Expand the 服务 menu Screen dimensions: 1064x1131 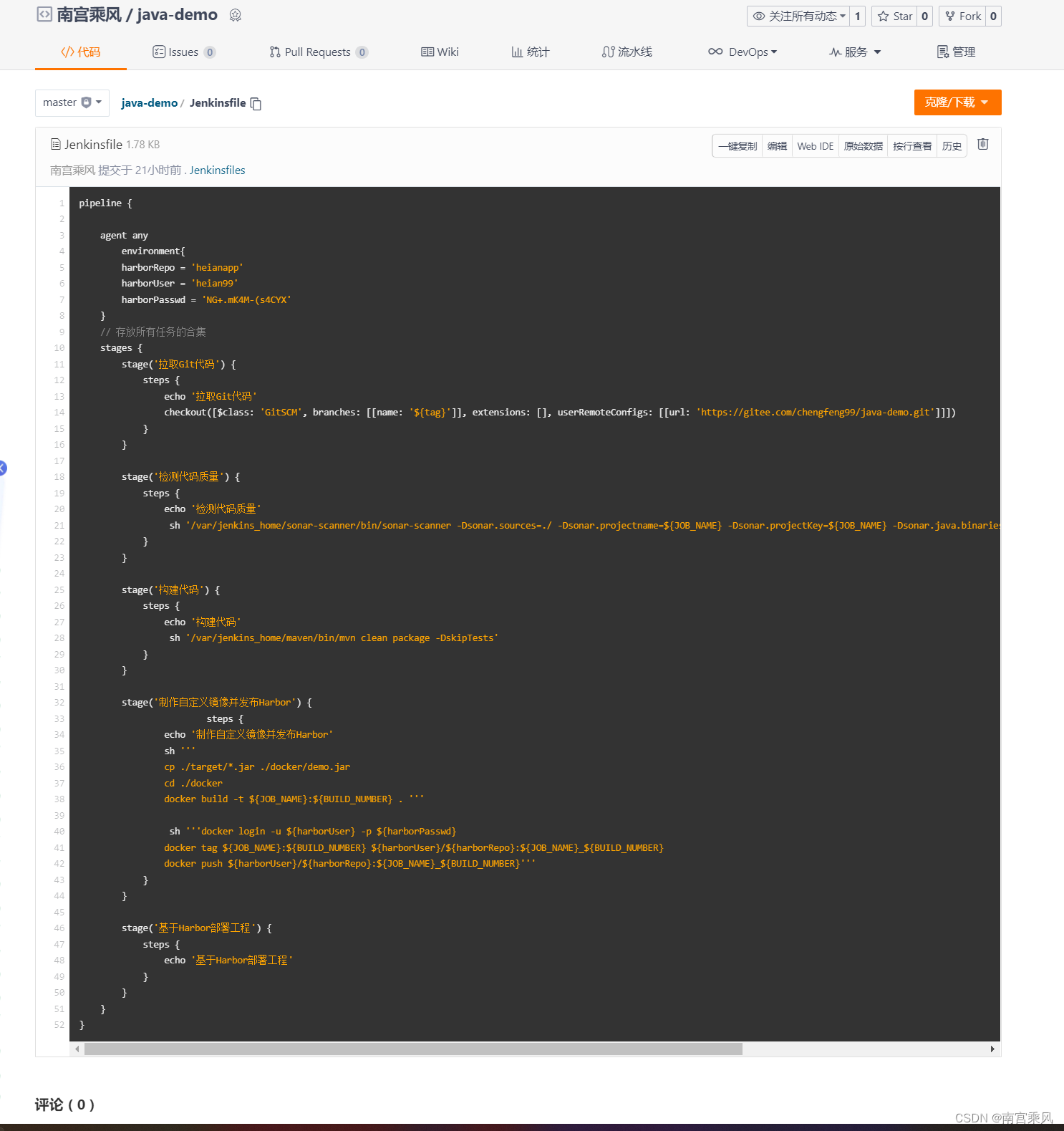pyautogui.click(x=855, y=52)
